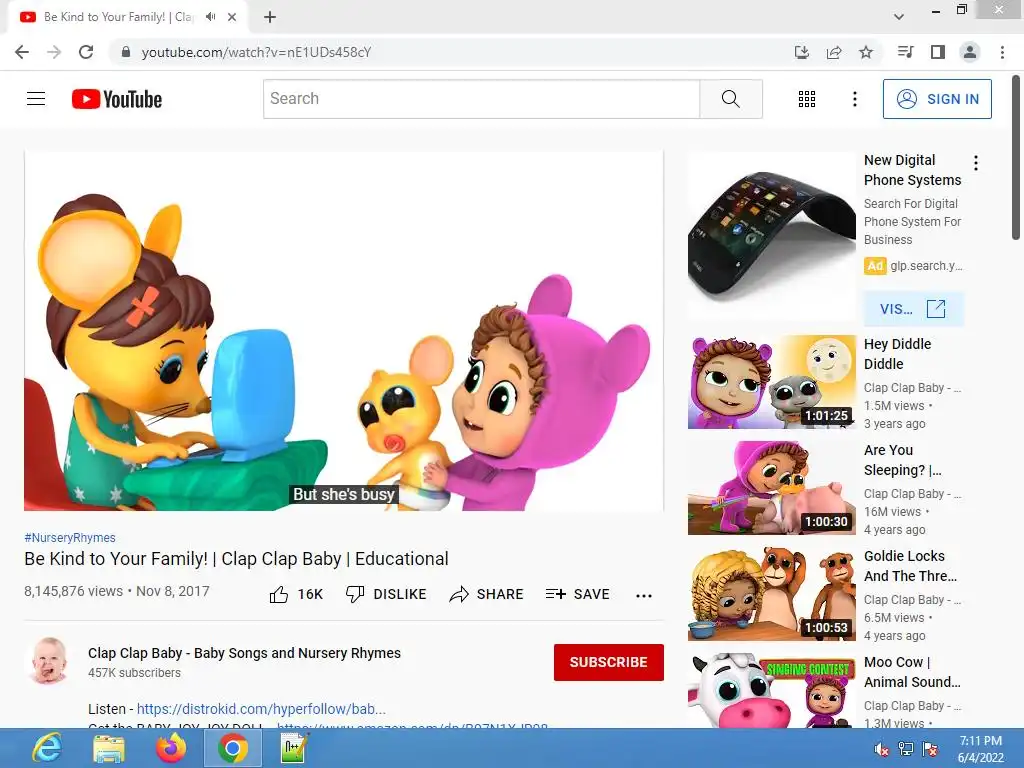1024x768 pixels.
Task: Launch Firefox from taskbar
Action: tap(170, 748)
